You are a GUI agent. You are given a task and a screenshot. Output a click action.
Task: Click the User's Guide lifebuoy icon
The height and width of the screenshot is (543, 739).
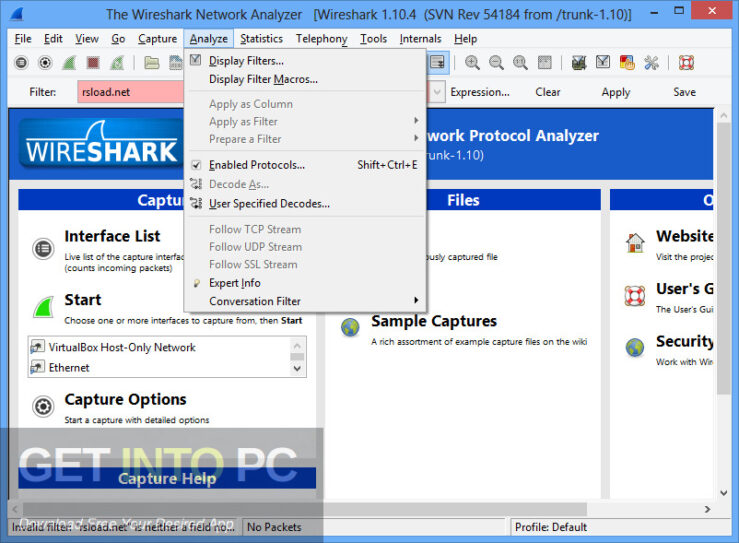[x=635, y=296]
